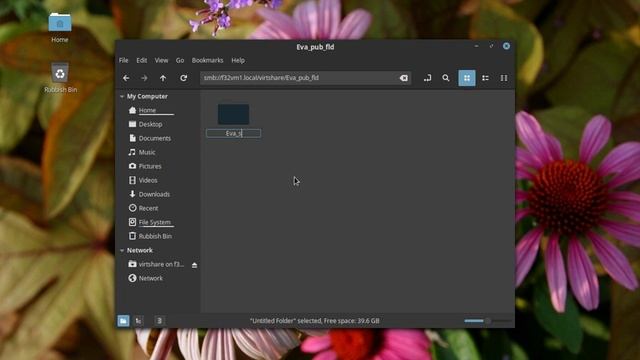The image size is (640, 360).
Task: Toggle location entry mode button
Action: [427, 78]
